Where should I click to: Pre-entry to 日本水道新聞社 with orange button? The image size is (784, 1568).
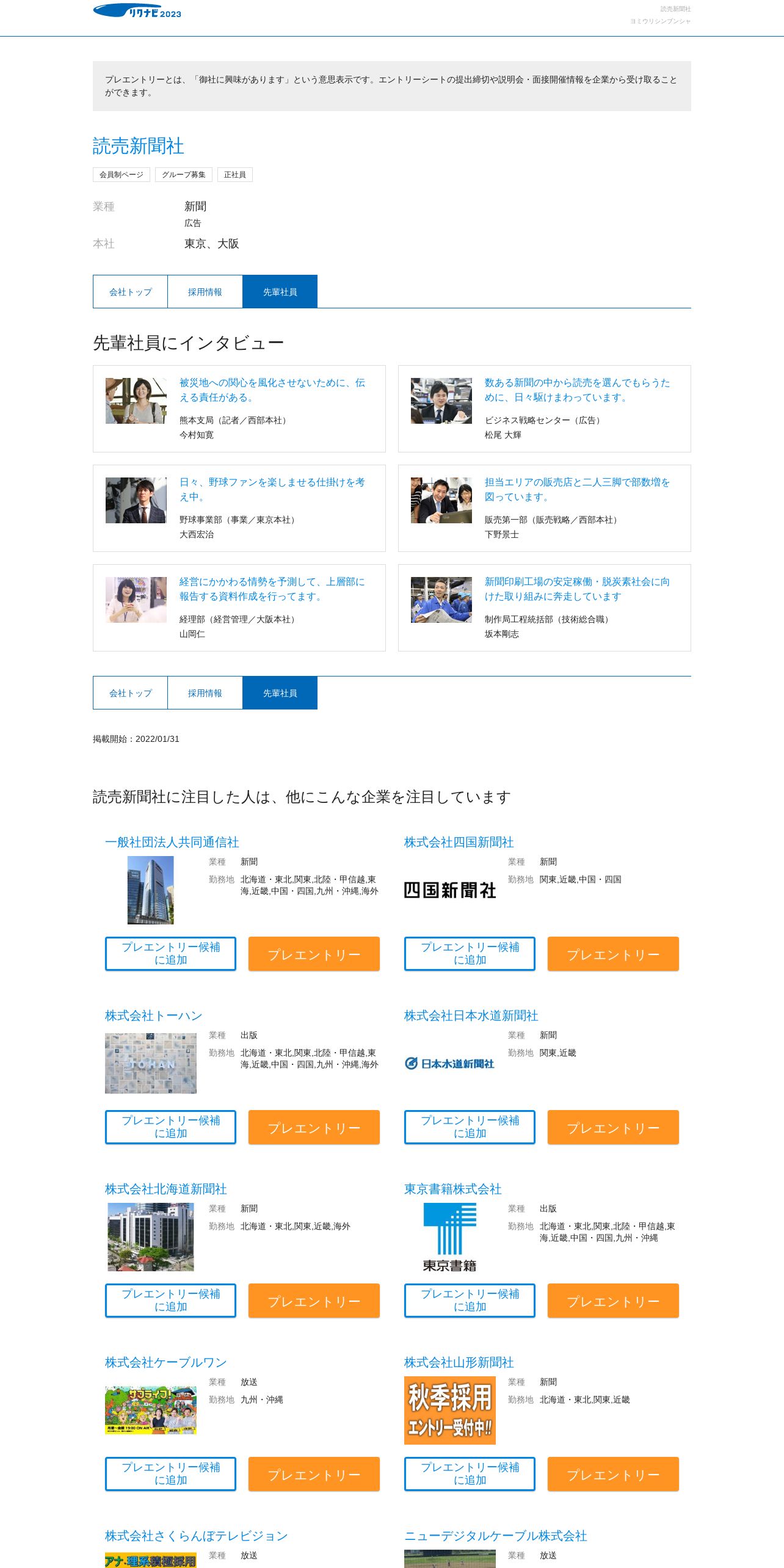click(613, 1127)
